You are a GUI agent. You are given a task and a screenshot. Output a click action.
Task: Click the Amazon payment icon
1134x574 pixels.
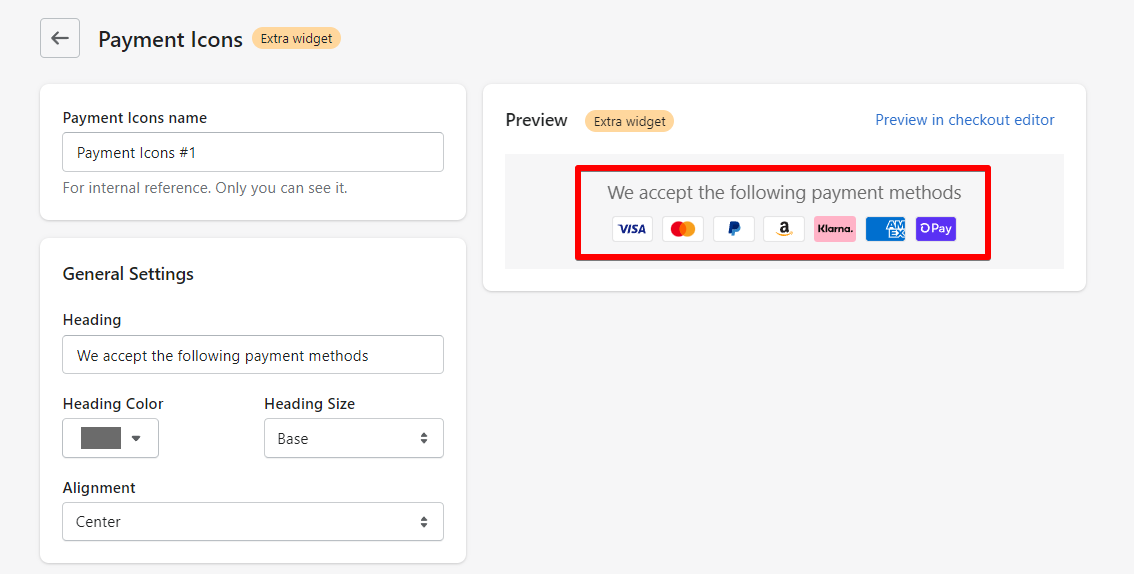(784, 228)
